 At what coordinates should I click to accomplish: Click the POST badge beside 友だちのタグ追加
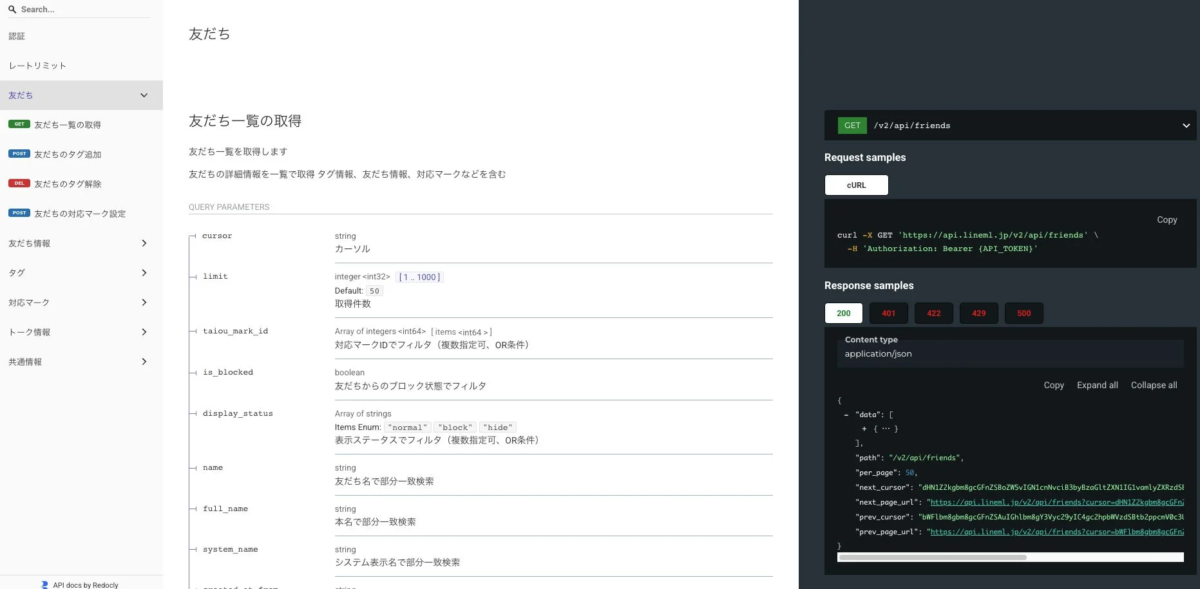coord(21,154)
